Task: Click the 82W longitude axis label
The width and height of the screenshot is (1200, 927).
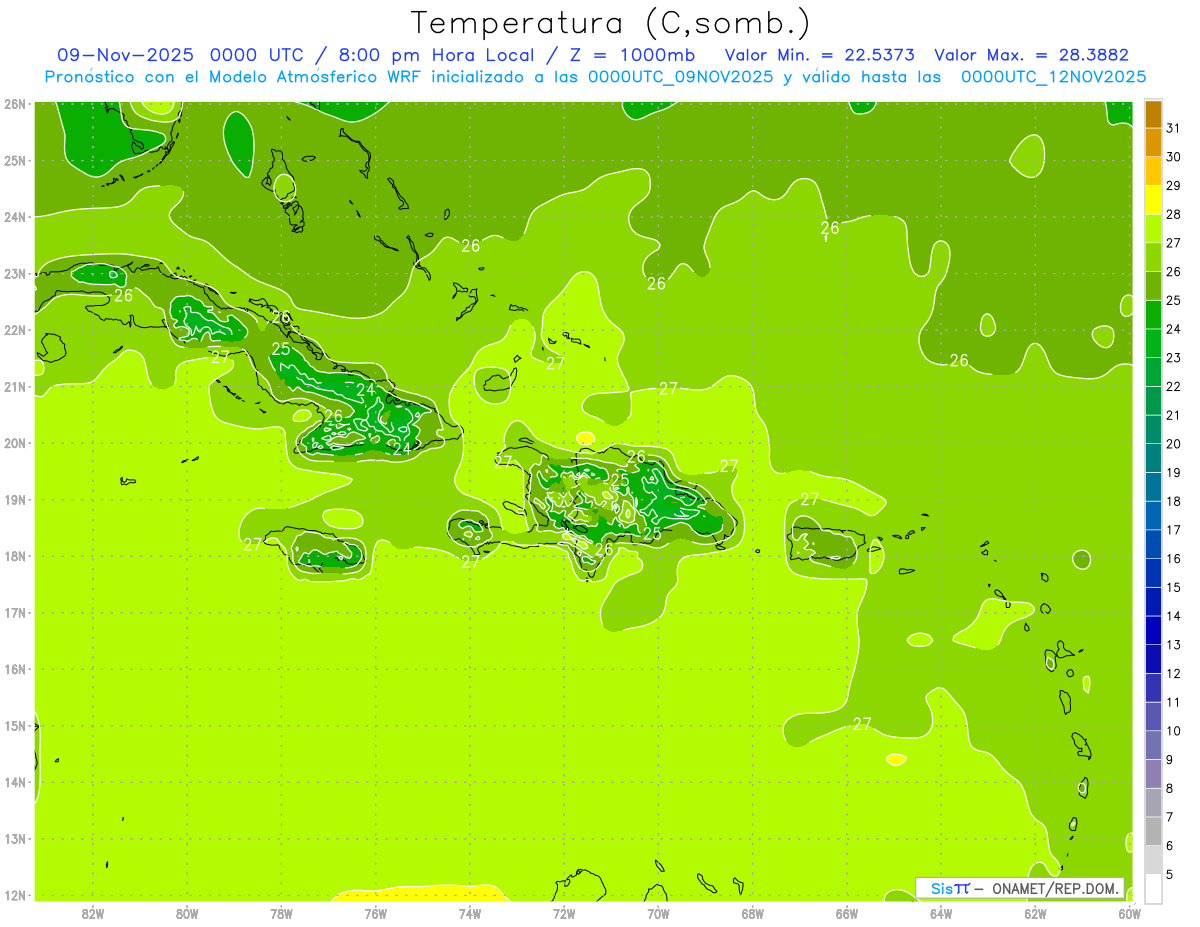Action: [x=93, y=913]
